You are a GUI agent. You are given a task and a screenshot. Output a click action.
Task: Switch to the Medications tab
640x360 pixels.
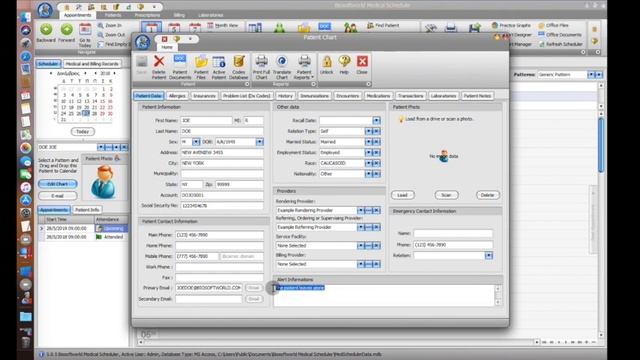[x=378, y=96]
